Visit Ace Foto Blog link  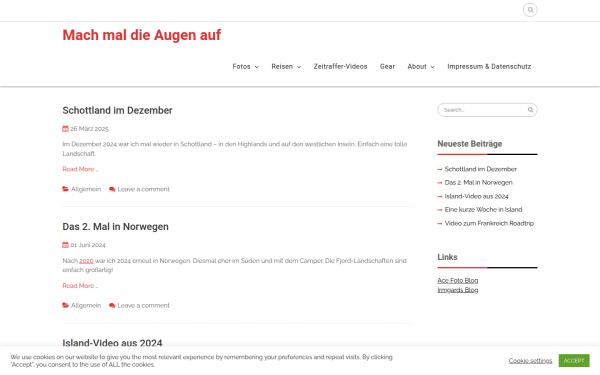click(x=458, y=280)
